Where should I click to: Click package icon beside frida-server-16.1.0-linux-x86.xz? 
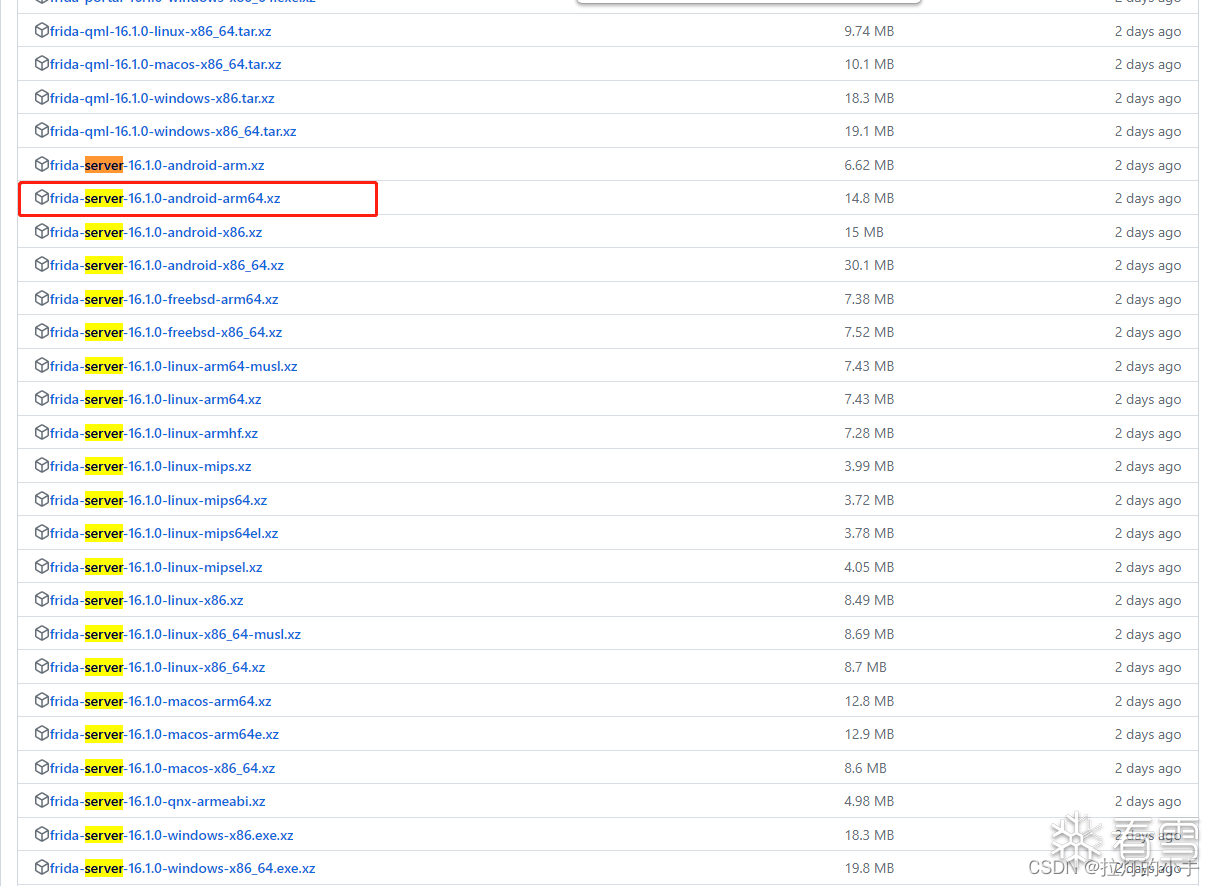click(42, 600)
